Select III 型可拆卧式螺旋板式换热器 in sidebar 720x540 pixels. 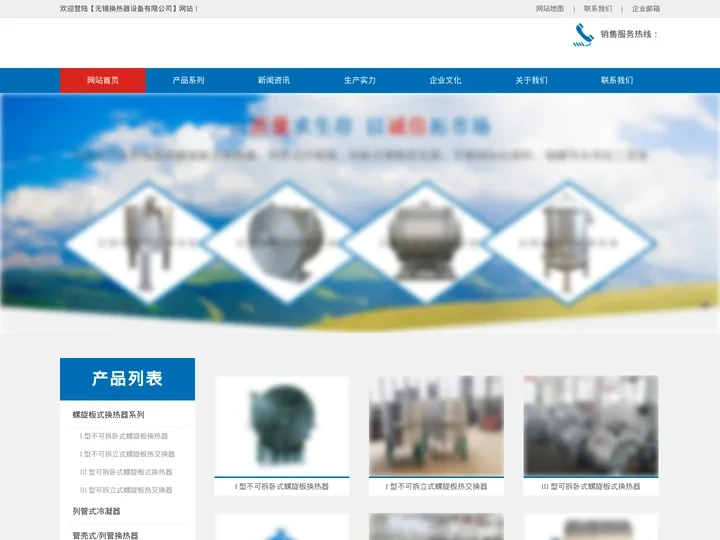pos(126,472)
